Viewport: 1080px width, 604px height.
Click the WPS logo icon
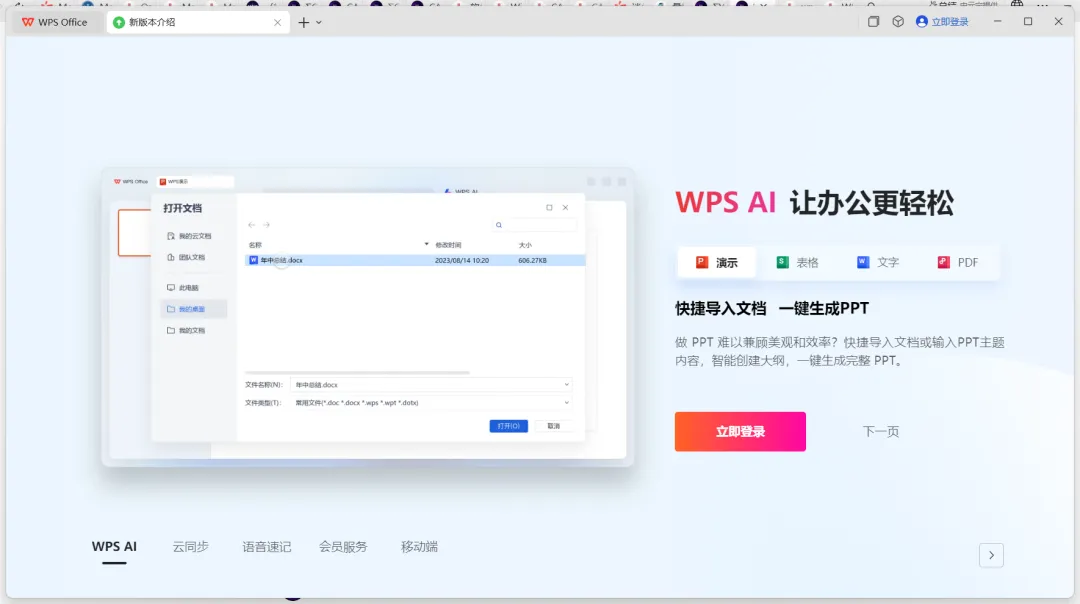[x=28, y=22]
